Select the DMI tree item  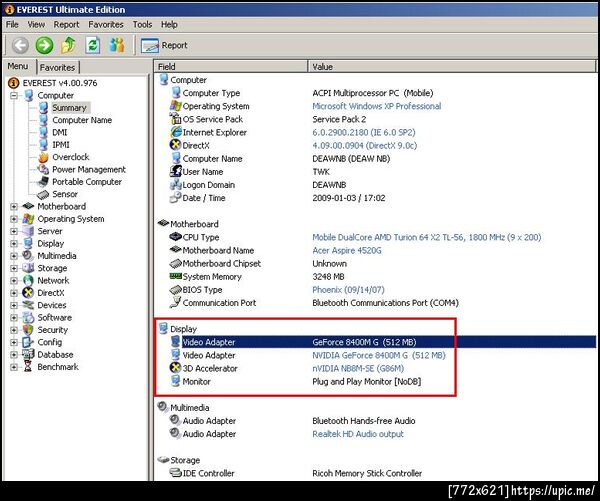point(60,132)
